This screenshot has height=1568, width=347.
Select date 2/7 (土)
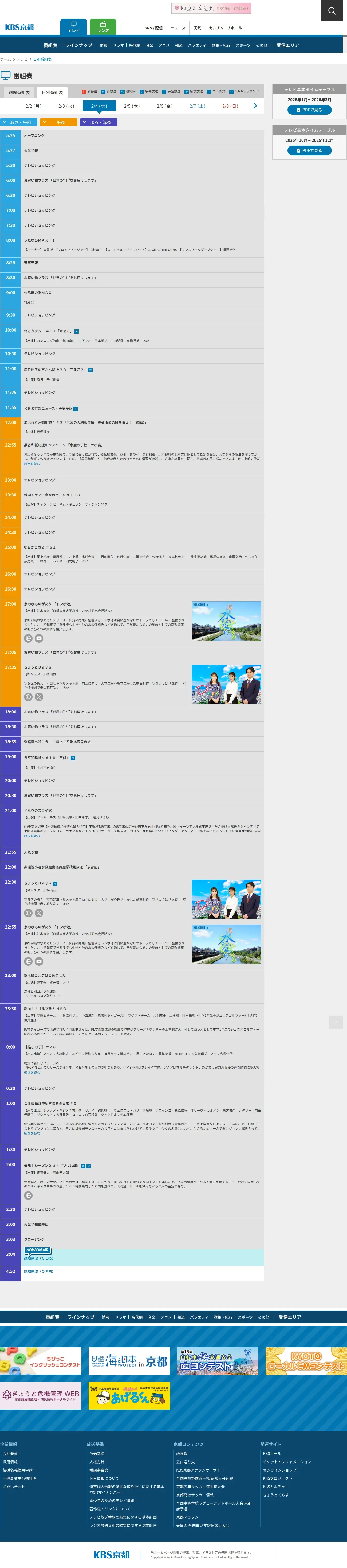[x=198, y=106]
